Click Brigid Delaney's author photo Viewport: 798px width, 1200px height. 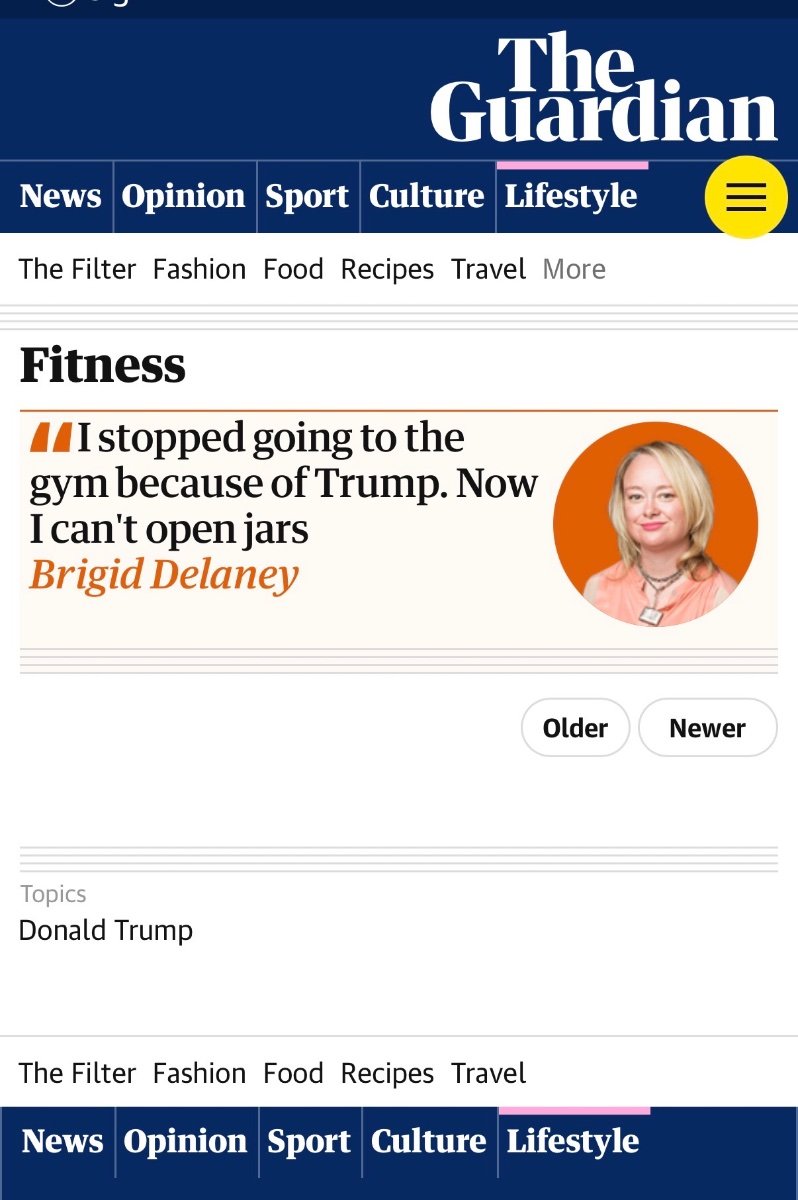[655, 524]
